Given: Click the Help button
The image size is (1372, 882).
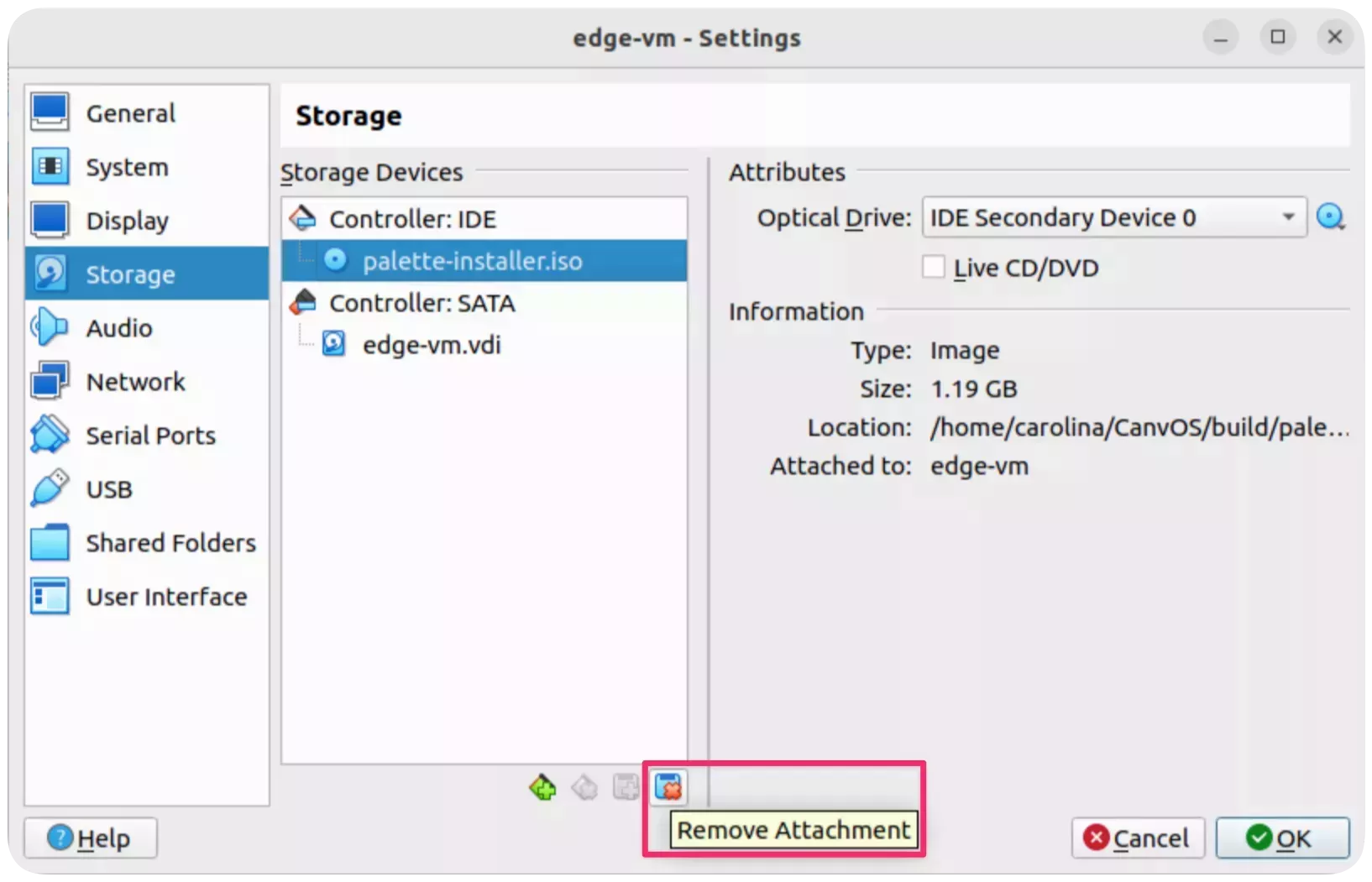Looking at the screenshot, I should coord(91,838).
